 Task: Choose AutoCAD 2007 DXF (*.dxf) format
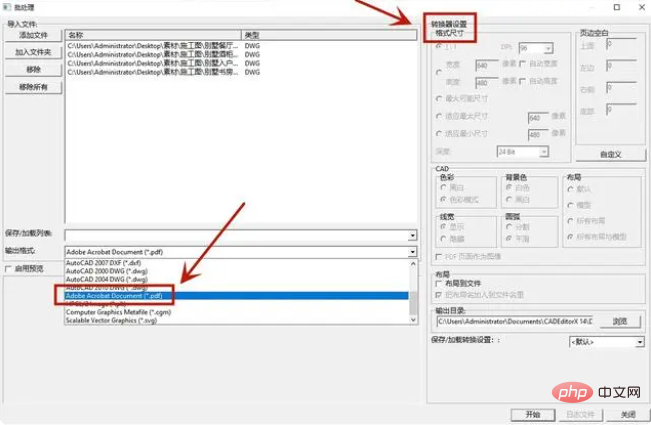tap(103, 263)
